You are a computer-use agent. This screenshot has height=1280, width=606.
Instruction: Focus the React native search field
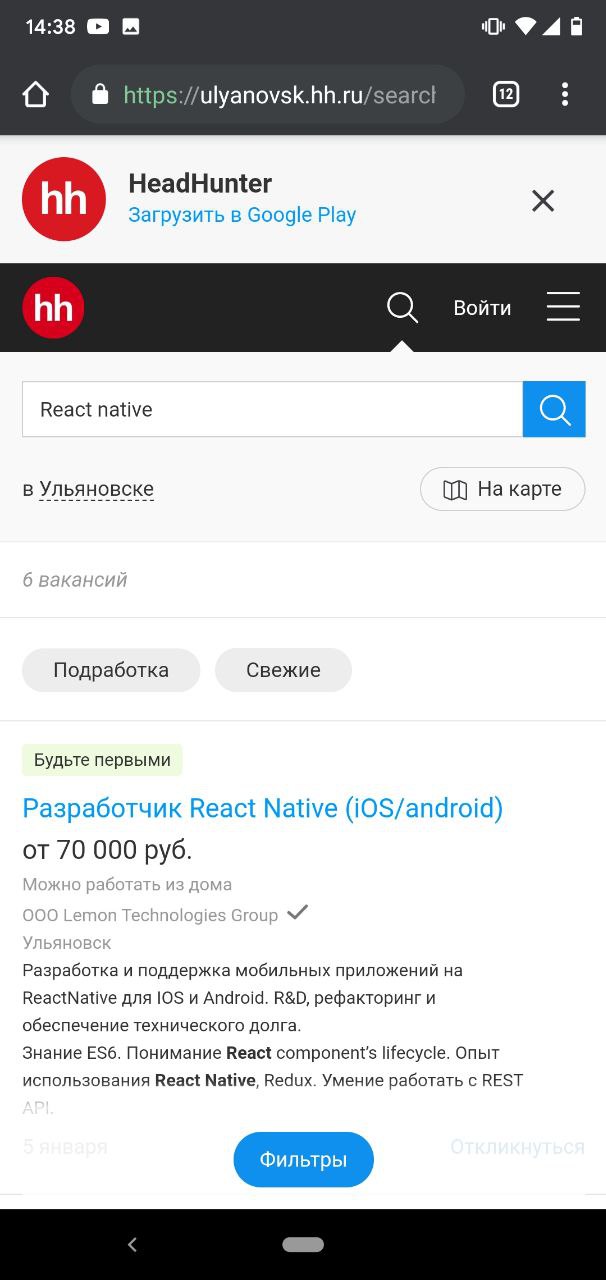[x=272, y=409]
